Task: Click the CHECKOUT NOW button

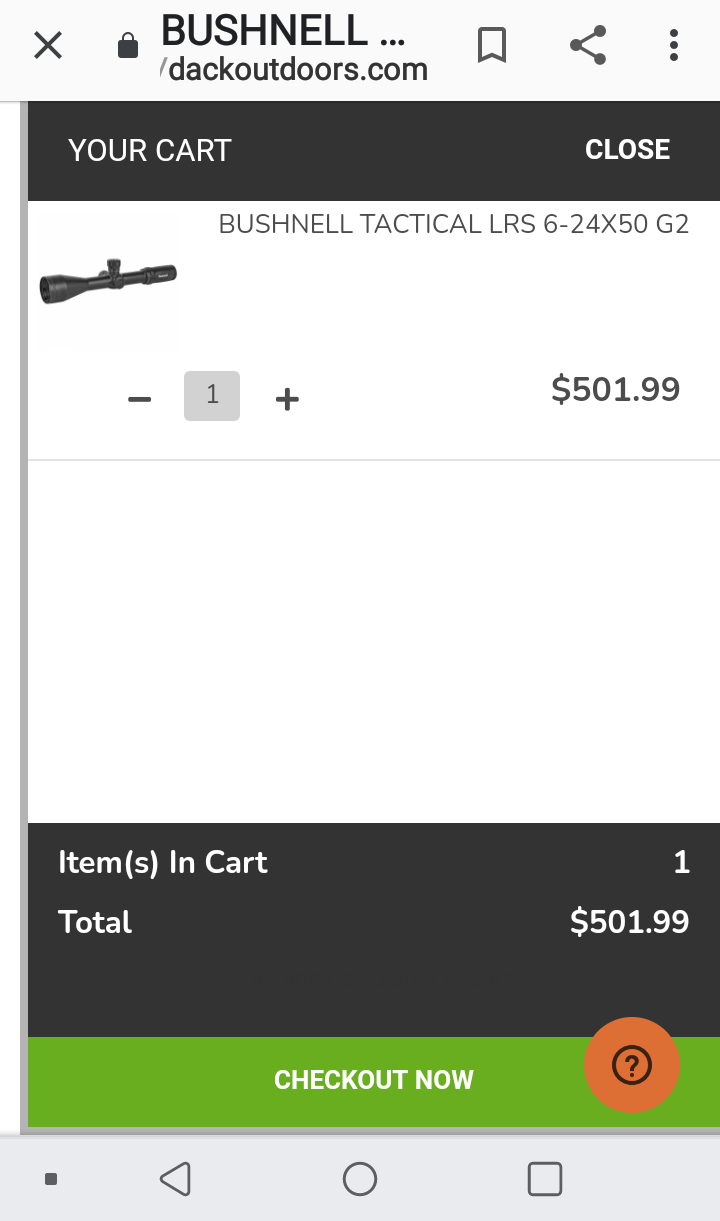Action: coord(374,1081)
